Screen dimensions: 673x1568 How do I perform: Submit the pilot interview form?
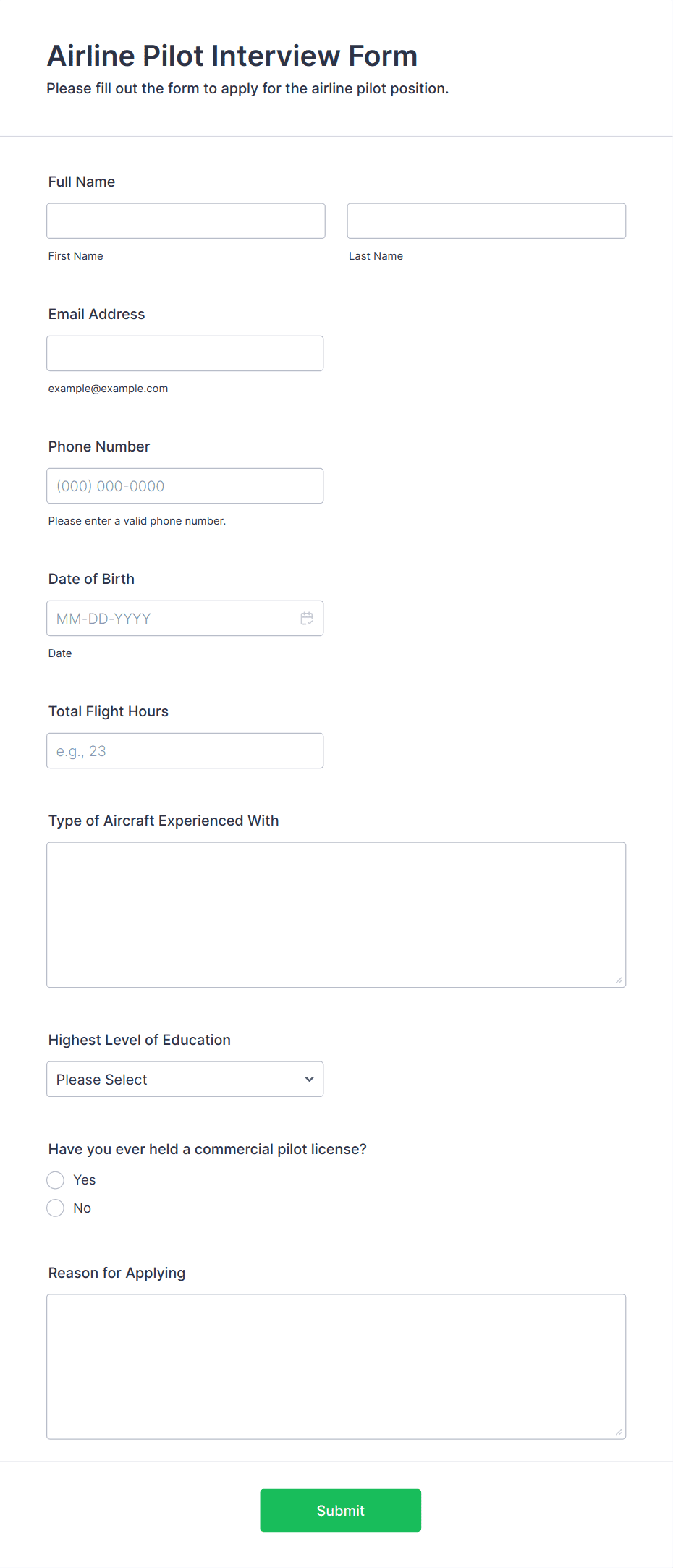pos(341,1510)
